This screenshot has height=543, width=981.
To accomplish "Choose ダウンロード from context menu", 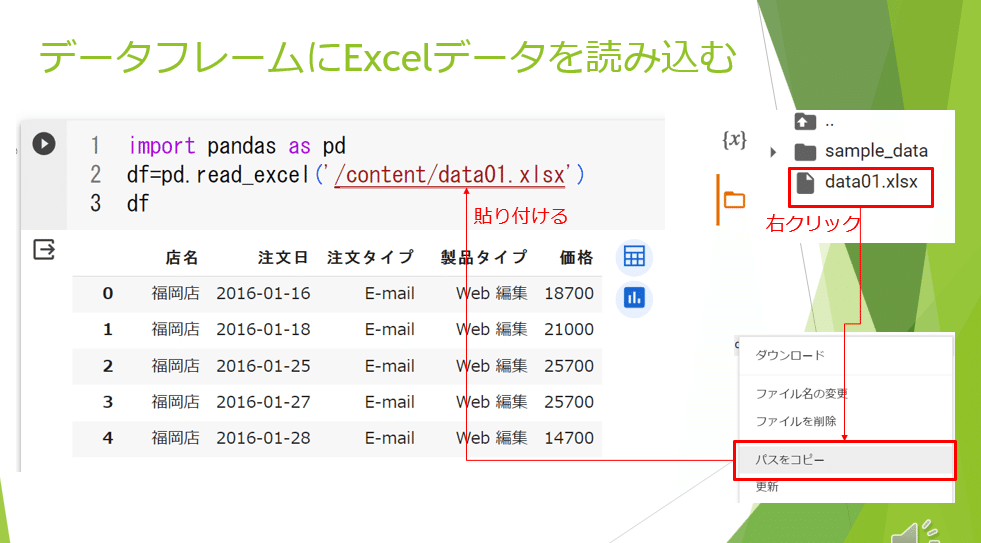I will pyautogui.click(x=790, y=355).
